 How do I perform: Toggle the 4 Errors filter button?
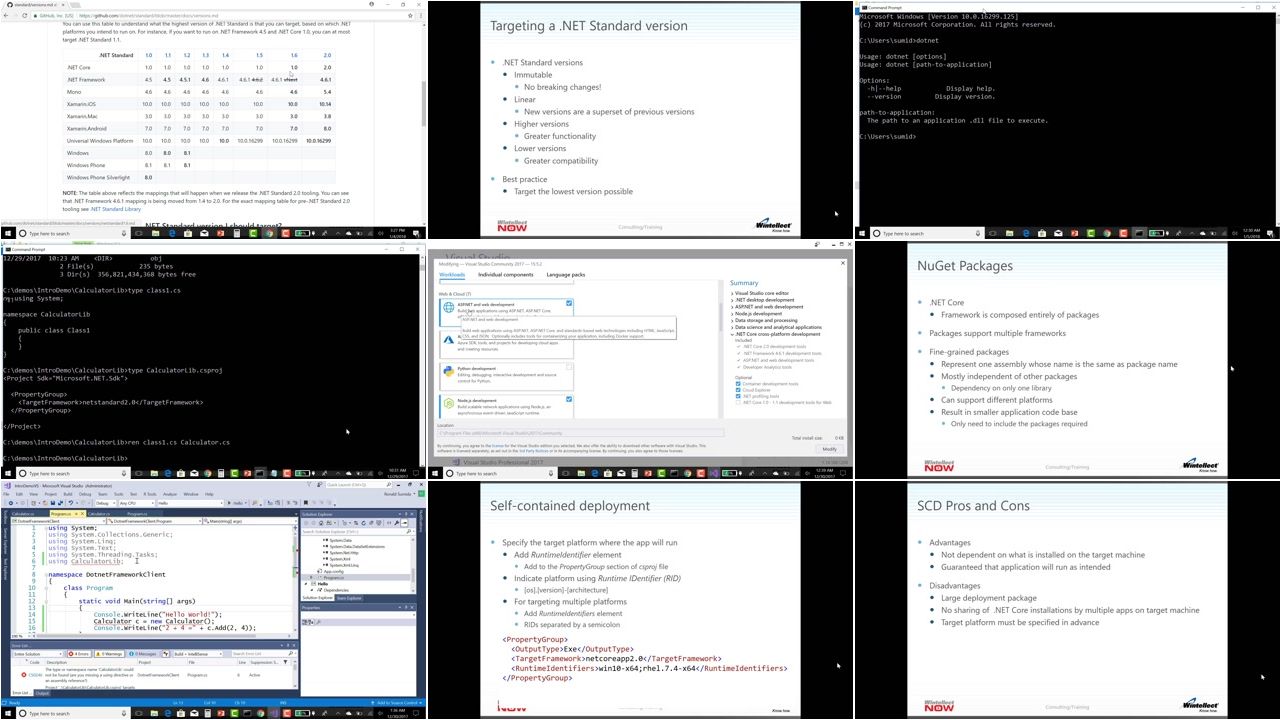(79, 654)
